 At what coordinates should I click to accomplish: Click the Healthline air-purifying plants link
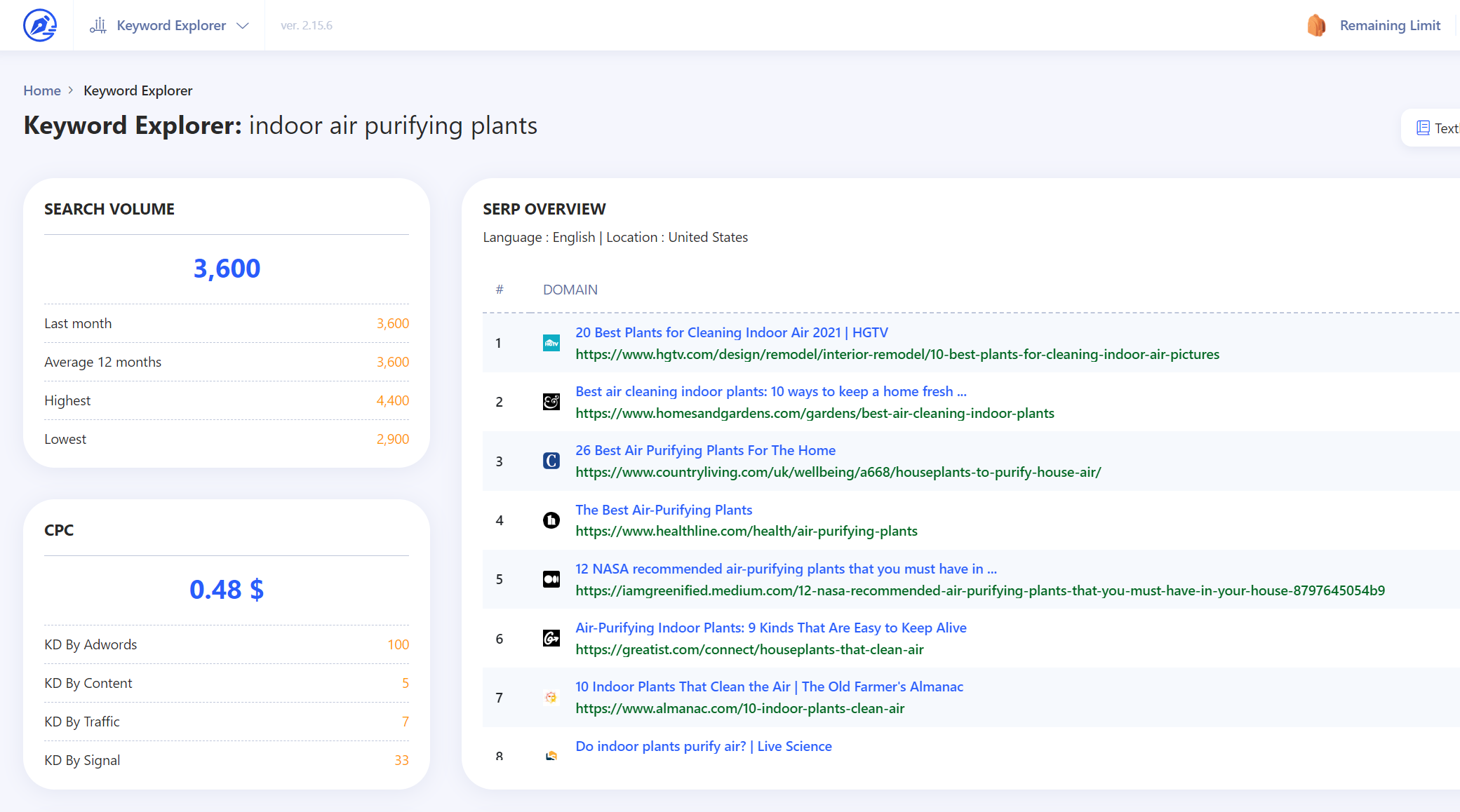coord(664,510)
